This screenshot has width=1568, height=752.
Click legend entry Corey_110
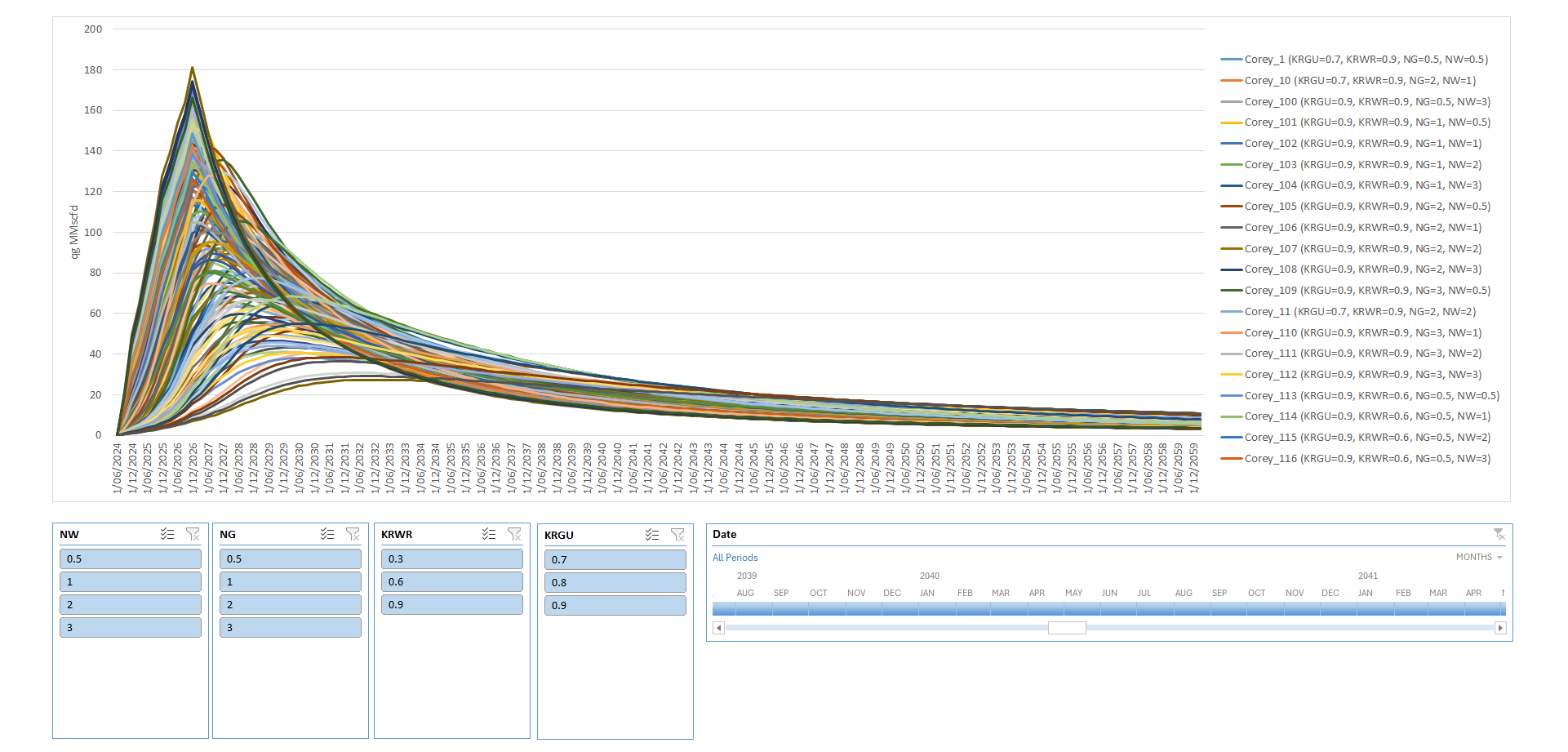(1351, 333)
